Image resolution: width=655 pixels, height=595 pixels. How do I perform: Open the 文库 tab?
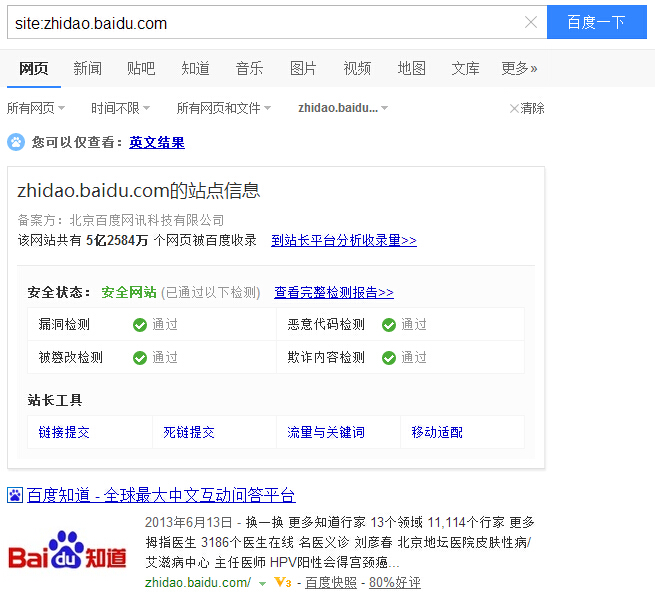465,68
